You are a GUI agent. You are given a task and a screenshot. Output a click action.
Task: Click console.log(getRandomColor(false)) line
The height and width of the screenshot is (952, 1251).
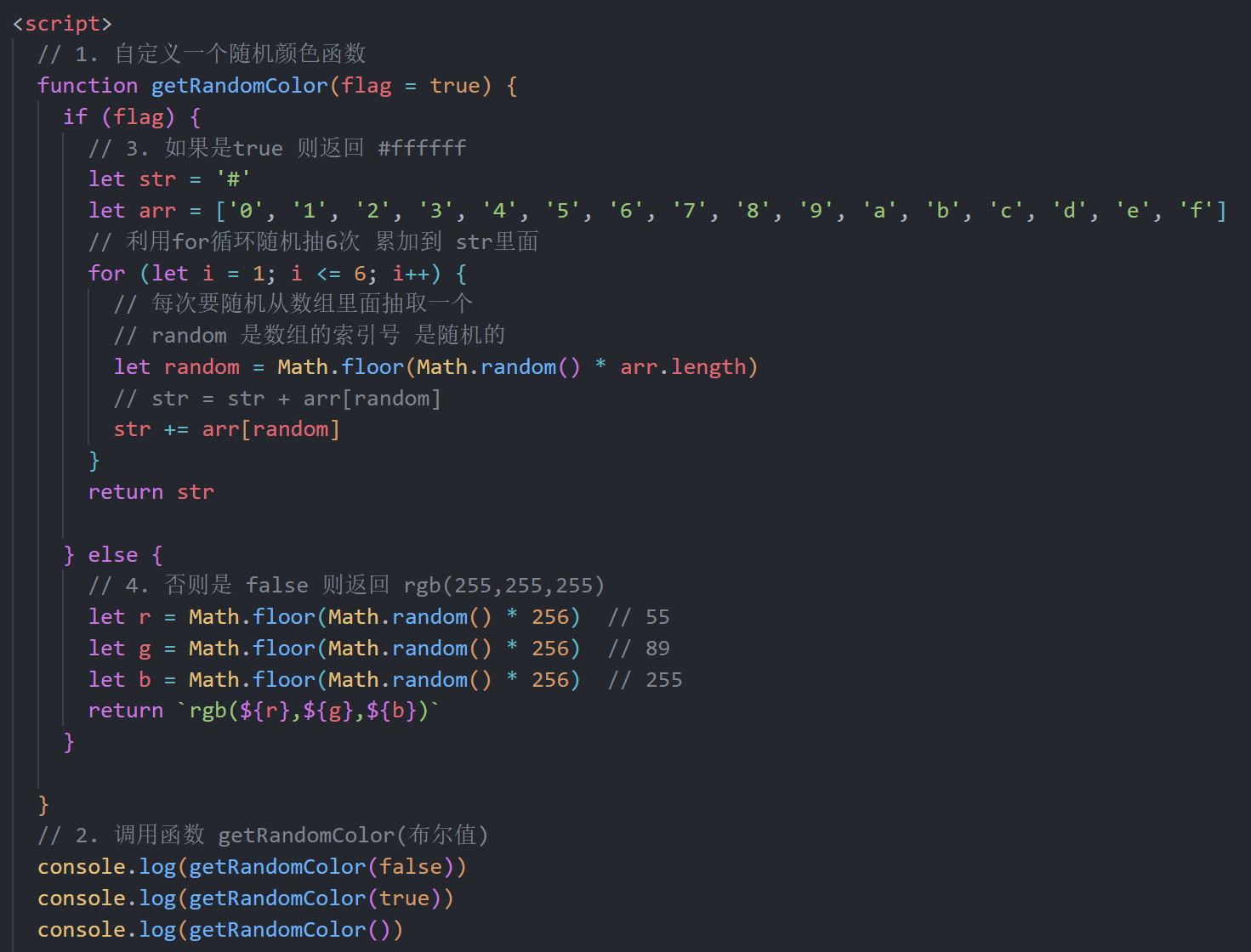click(252, 867)
